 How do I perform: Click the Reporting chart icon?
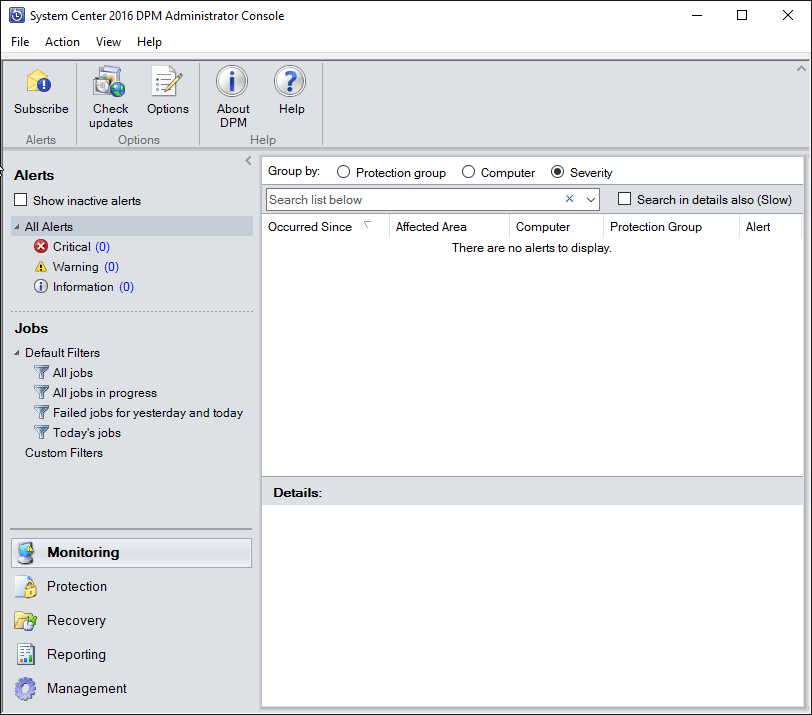[x=26, y=654]
